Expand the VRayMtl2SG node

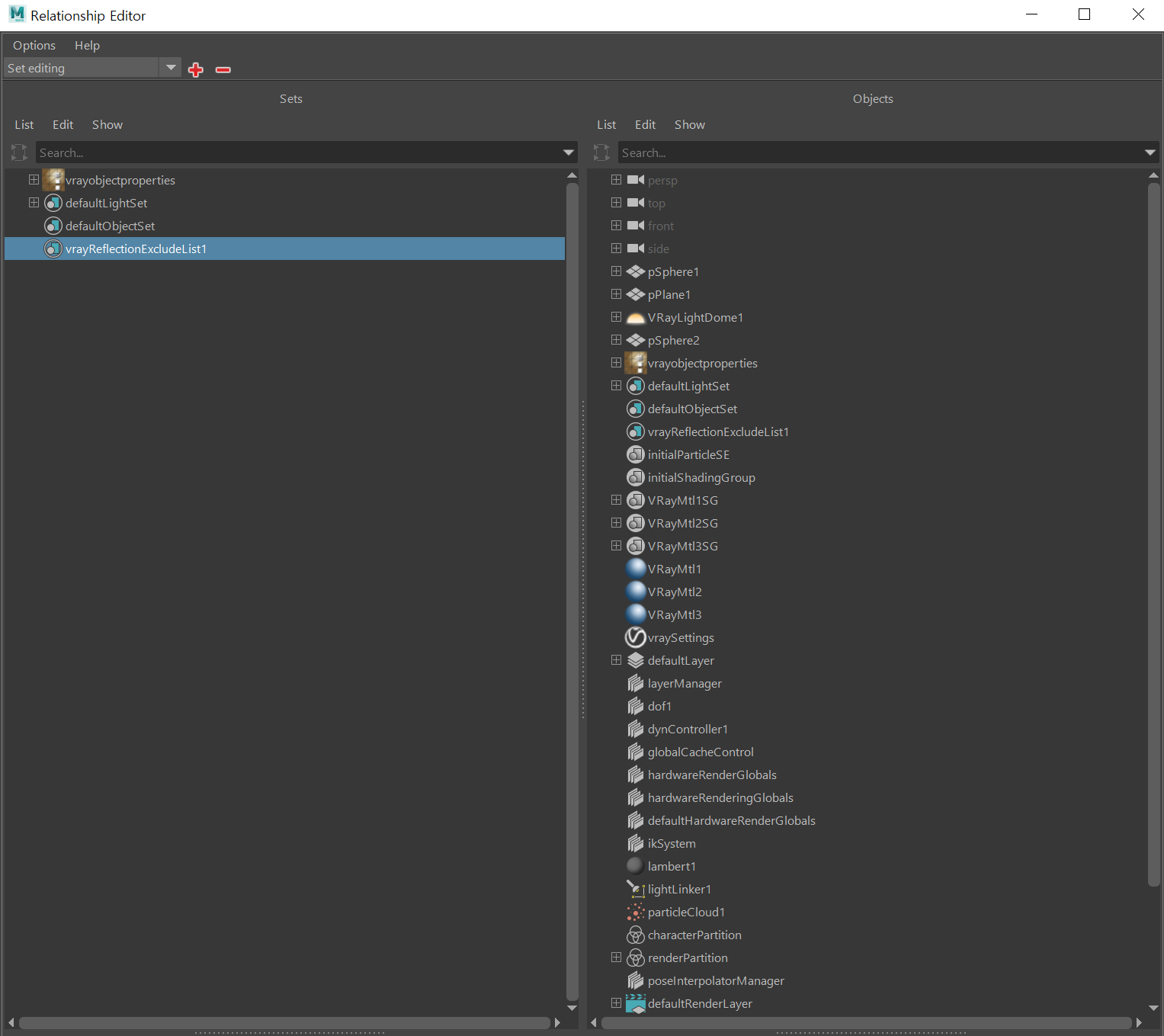pyautogui.click(x=616, y=523)
